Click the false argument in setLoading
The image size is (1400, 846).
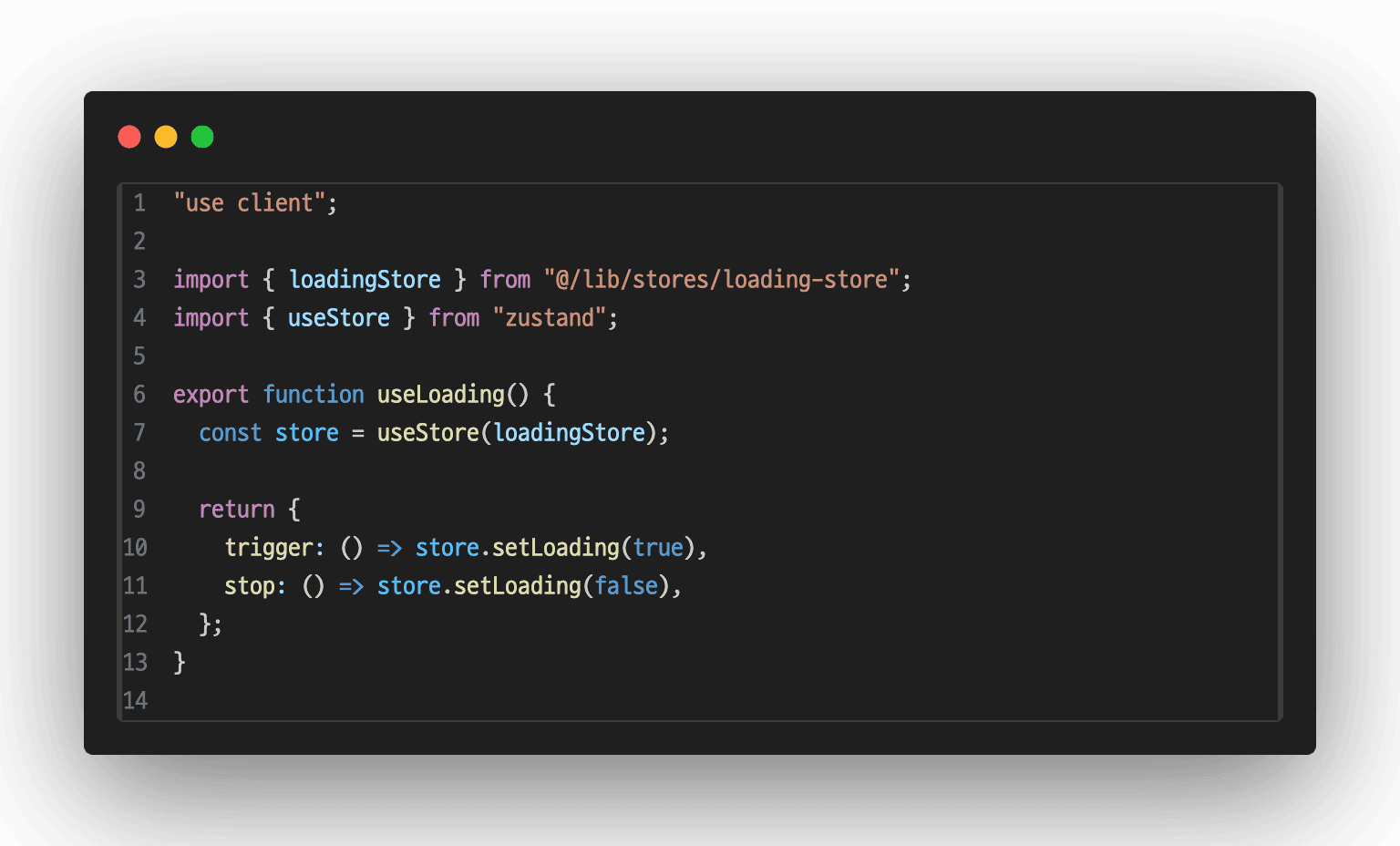point(626,586)
